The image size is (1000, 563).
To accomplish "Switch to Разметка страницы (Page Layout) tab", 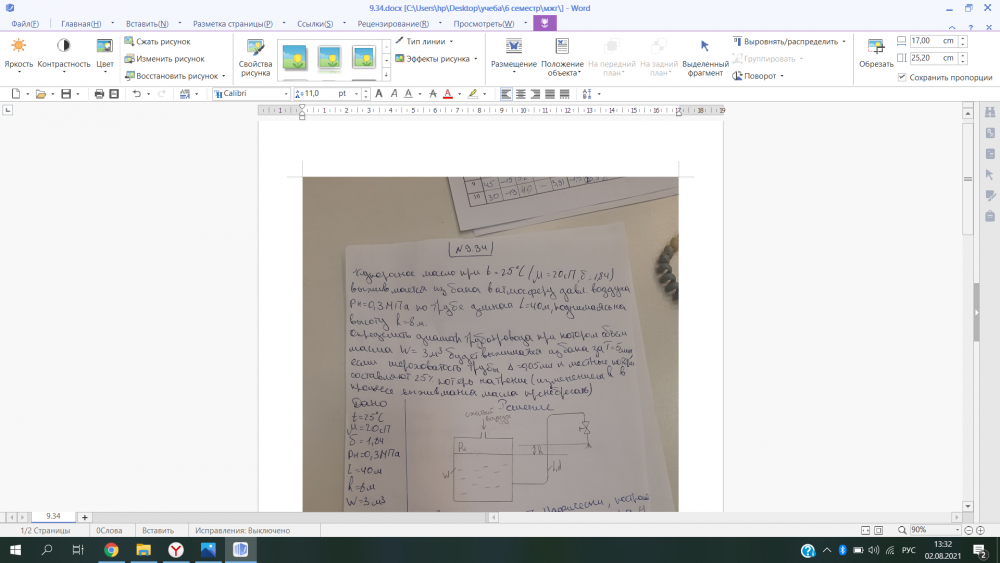I will 233,24.
